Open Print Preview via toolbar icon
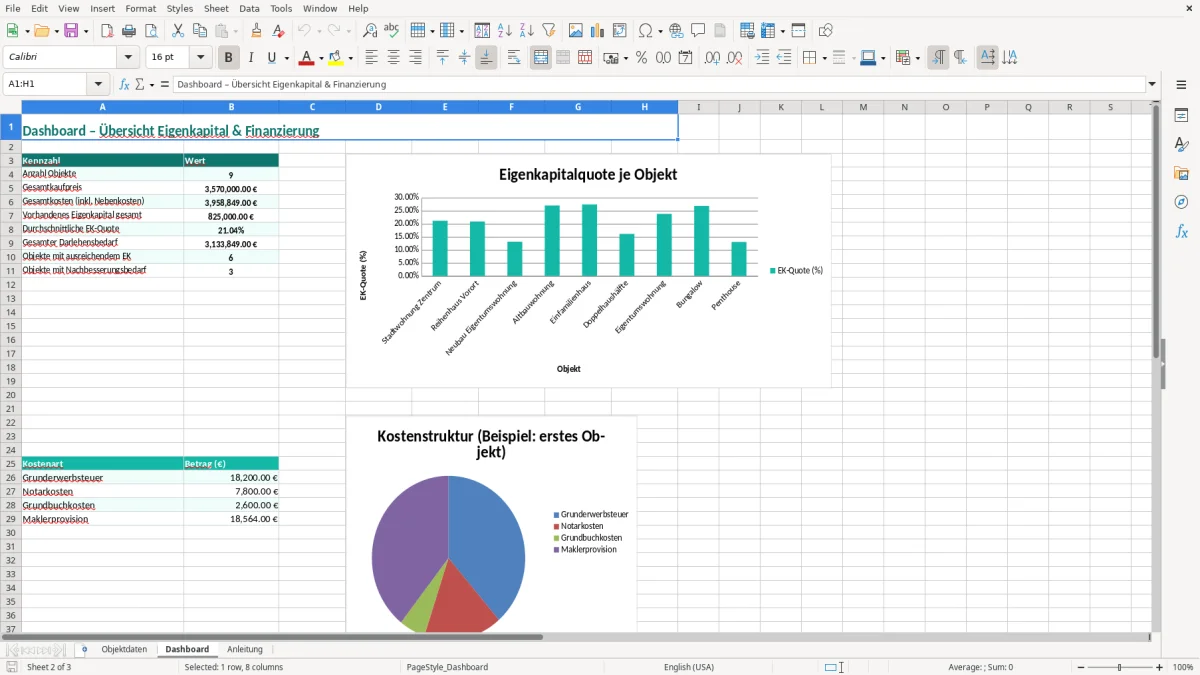 (151, 31)
